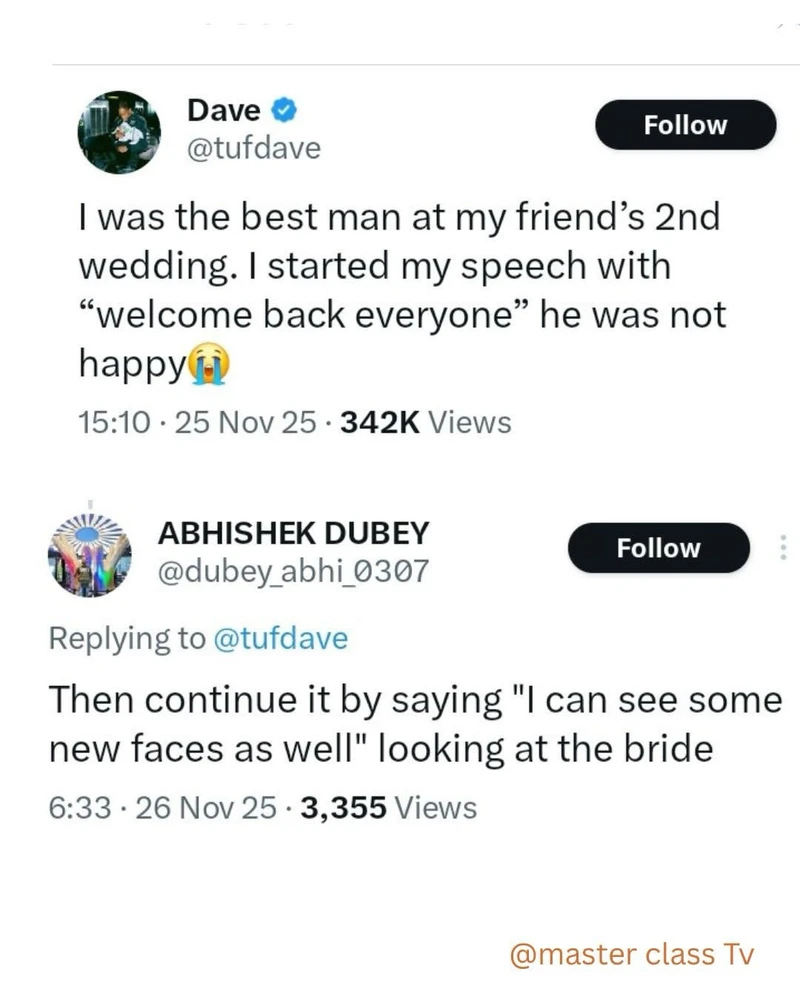Click Dave's profile avatar
The height and width of the screenshot is (1000, 800).
click(x=119, y=129)
